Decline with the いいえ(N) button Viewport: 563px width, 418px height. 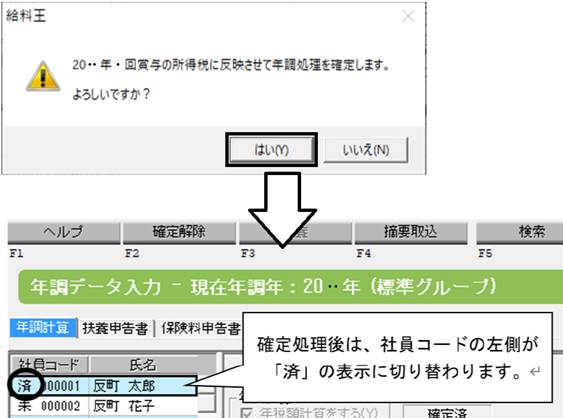(x=366, y=149)
